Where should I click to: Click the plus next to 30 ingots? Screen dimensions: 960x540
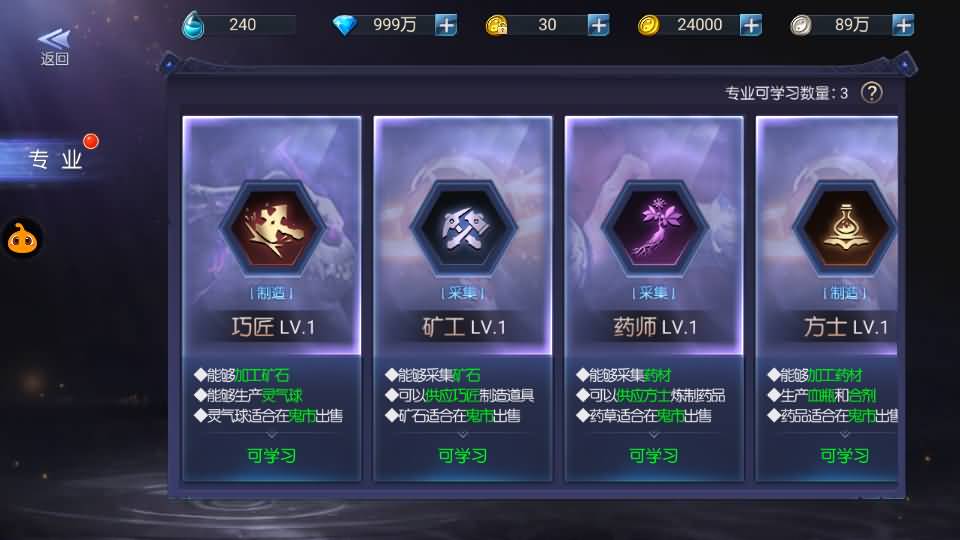598,25
